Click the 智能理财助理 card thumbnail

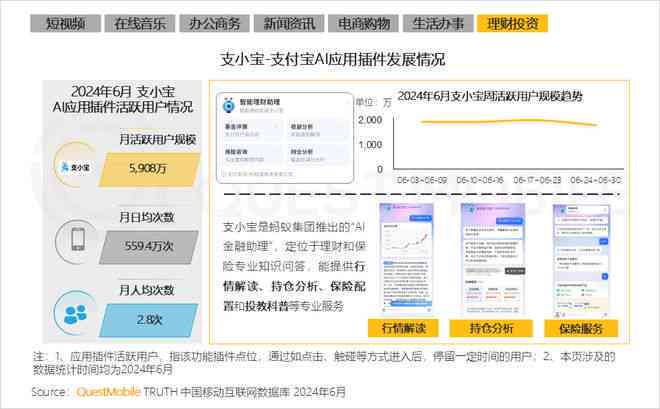pyautogui.click(x=285, y=138)
